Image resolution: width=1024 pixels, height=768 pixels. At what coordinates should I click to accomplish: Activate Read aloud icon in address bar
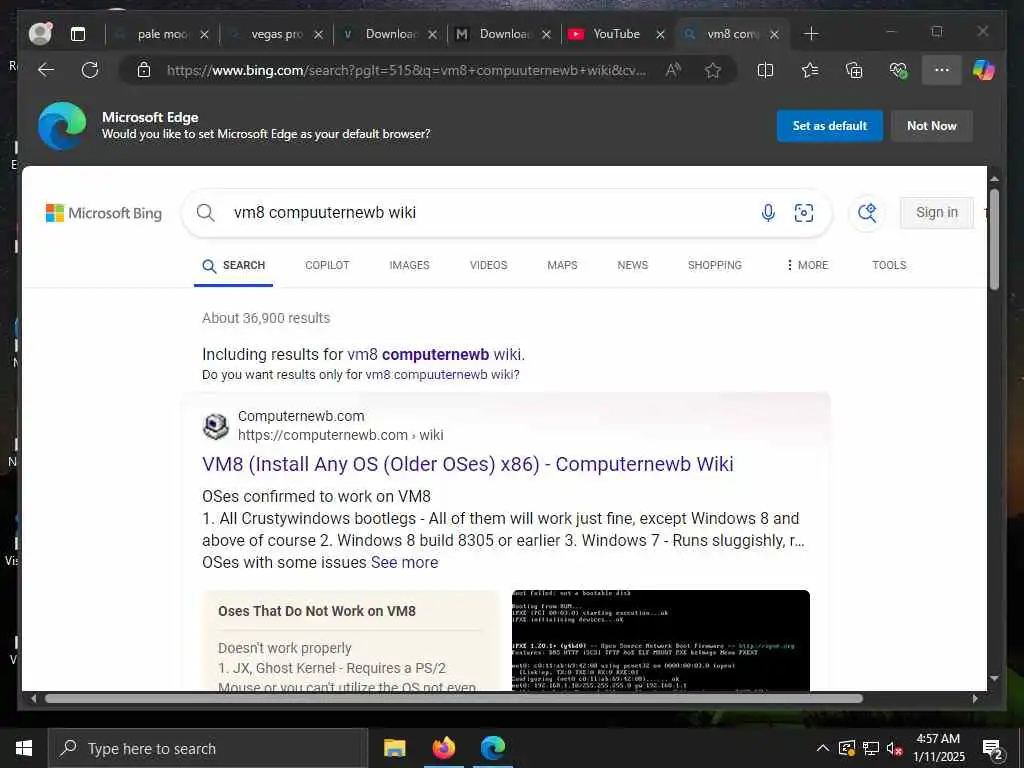(673, 70)
